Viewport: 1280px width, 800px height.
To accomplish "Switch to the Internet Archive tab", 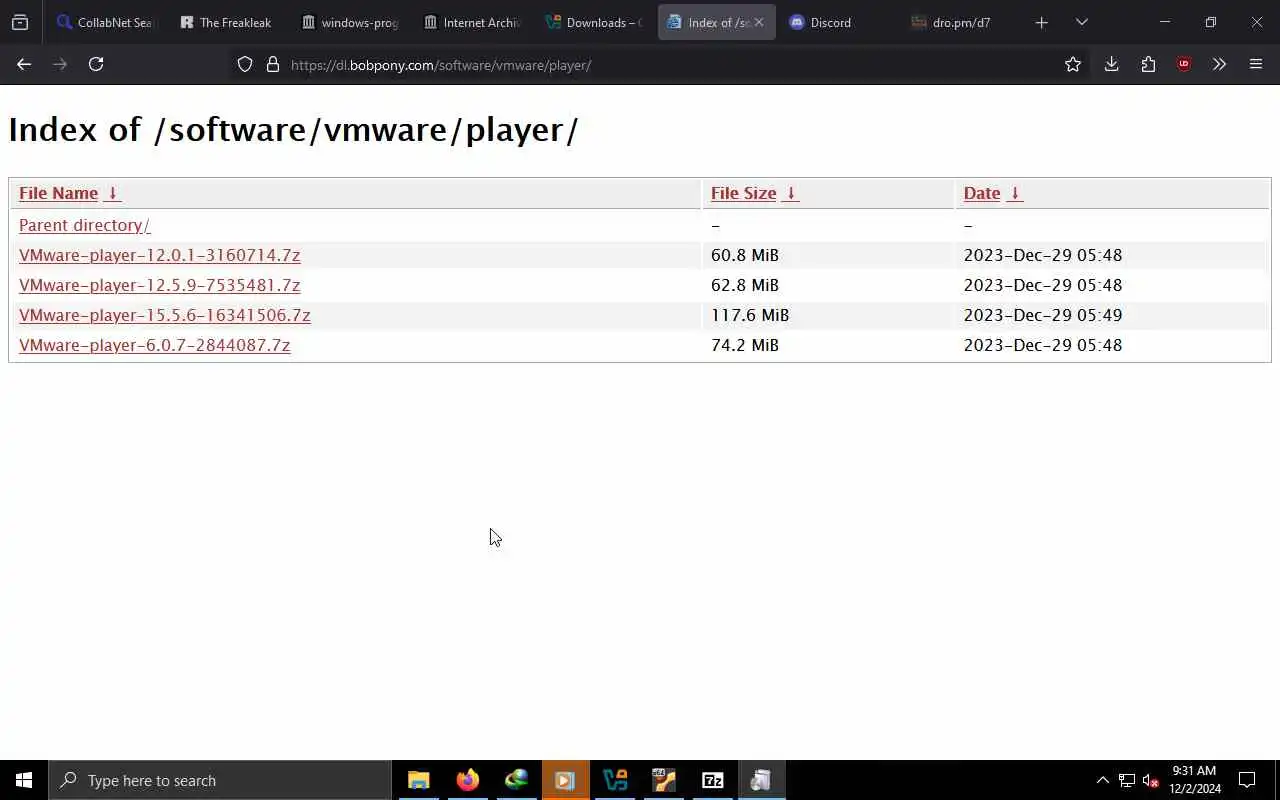I will click(471, 22).
